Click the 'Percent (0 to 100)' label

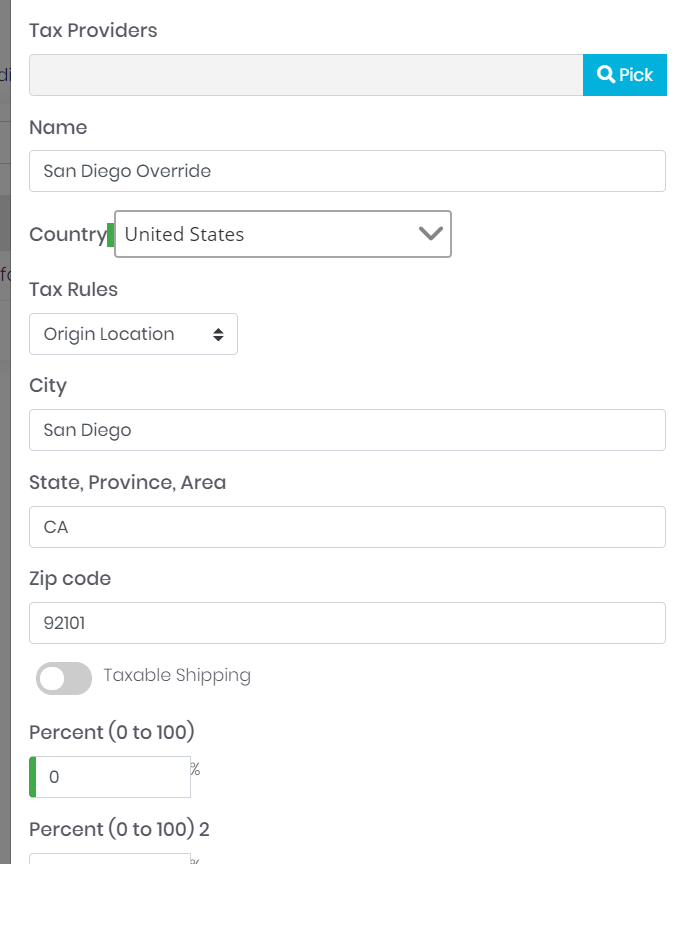[x=112, y=733]
